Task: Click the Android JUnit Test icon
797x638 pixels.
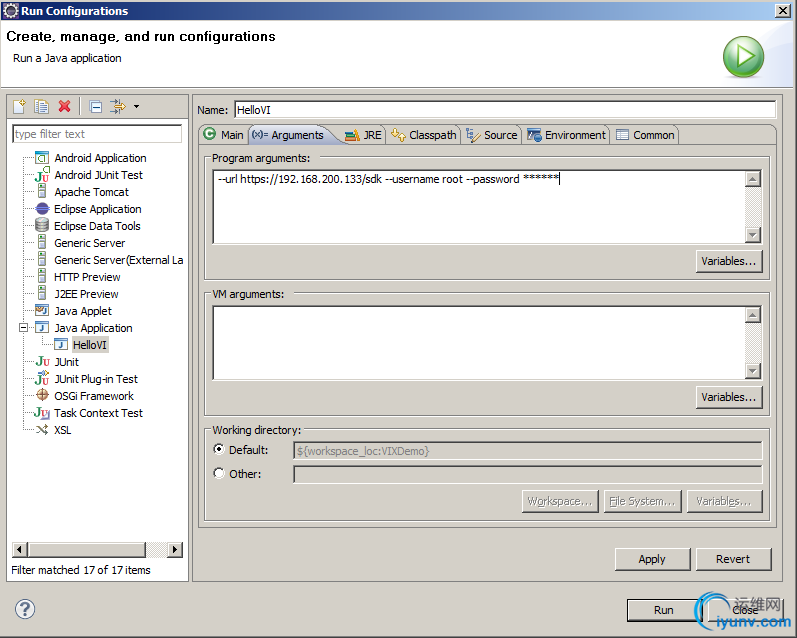Action: click(42, 175)
